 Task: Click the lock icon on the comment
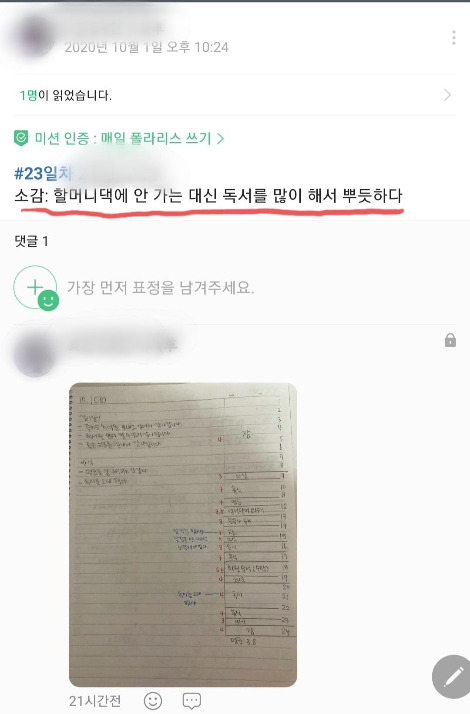pyautogui.click(x=450, y=340)
